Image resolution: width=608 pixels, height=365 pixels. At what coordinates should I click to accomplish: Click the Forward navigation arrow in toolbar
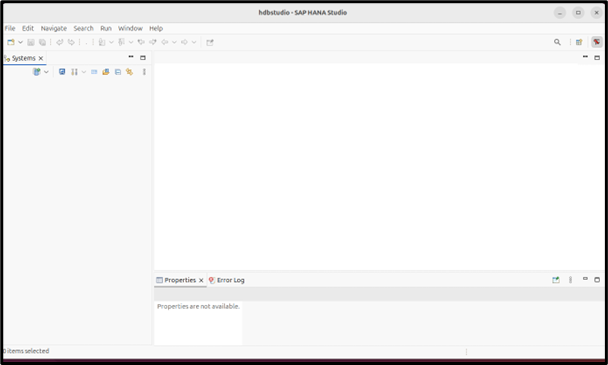tap(184, 42)
